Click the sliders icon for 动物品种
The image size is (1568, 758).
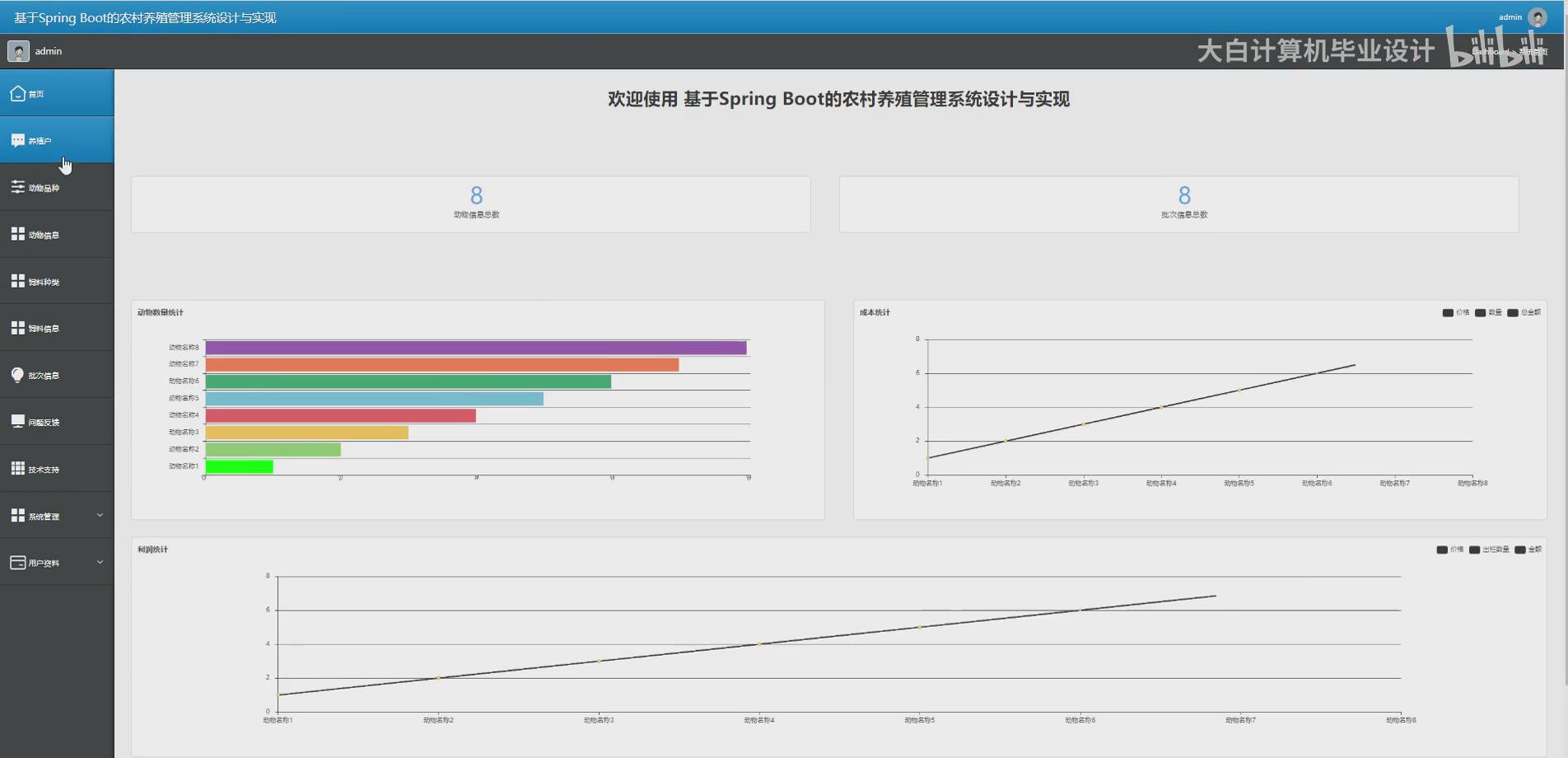[x=18, y=187]
